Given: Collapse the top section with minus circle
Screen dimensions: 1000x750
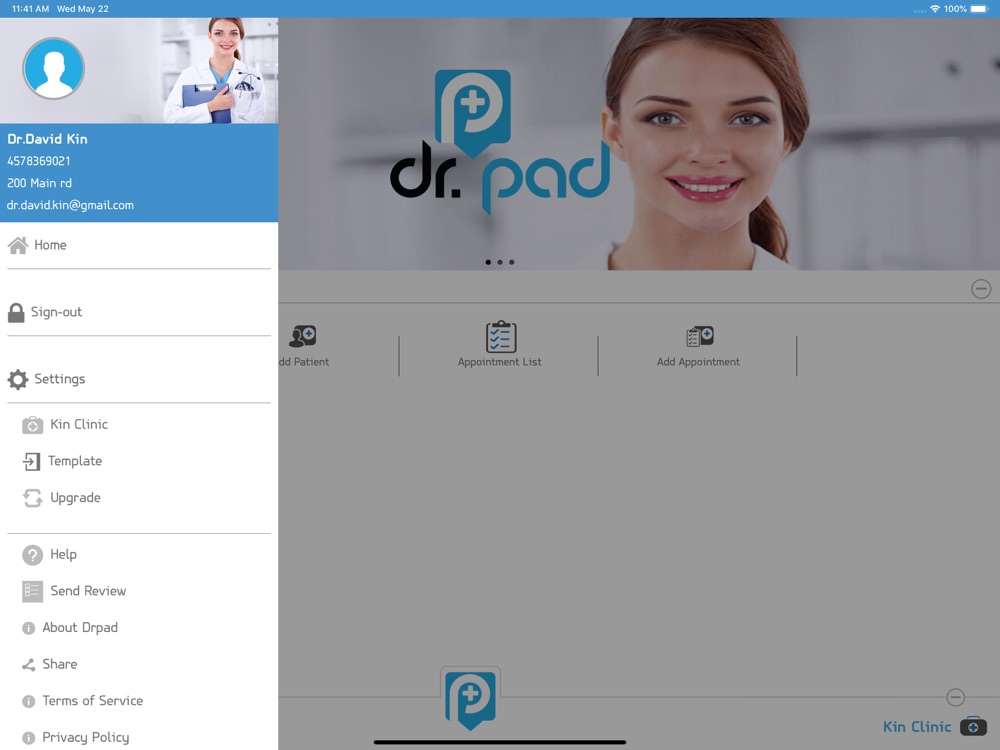Looking at the screenshot, I should click(x=981, y=289).
